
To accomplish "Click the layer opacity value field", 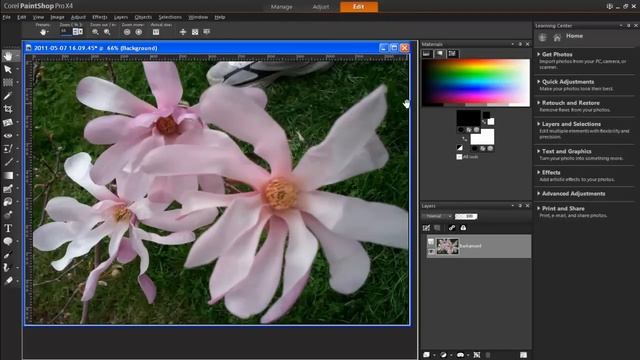I will coord(466,216).
